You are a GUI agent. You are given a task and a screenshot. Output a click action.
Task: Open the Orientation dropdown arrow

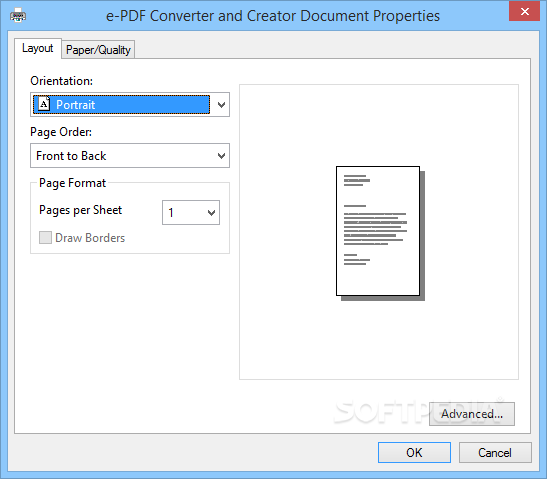(x=221, y=104)
